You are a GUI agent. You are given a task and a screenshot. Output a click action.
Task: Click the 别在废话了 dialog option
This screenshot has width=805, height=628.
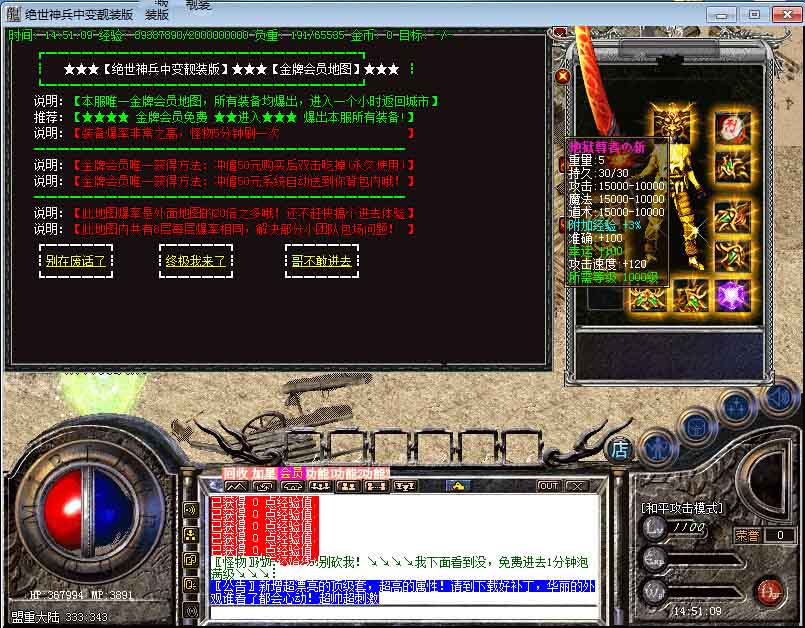76,261
